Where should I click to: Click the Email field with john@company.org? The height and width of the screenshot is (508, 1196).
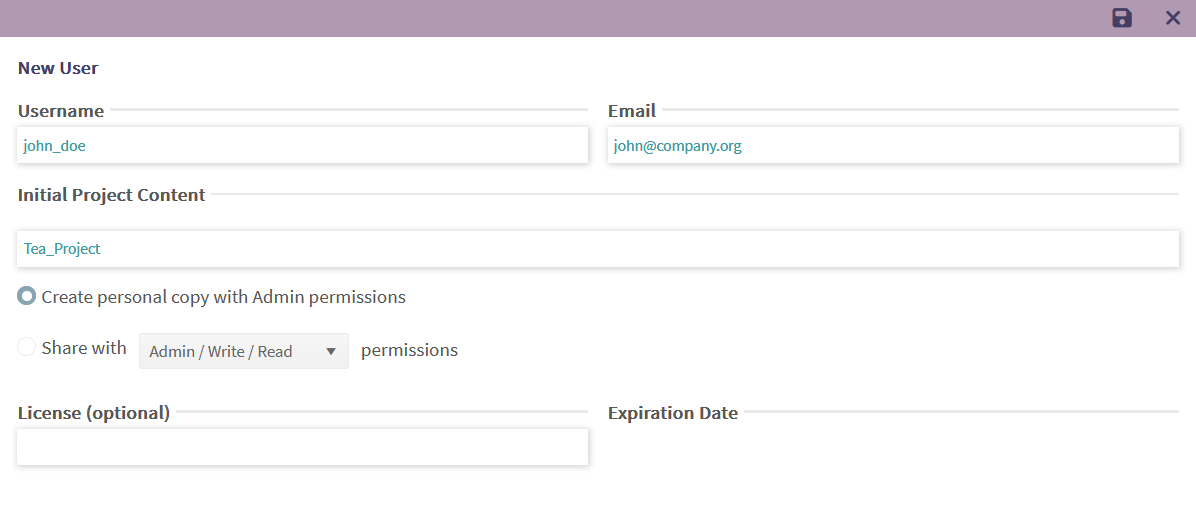pos(893,145)
